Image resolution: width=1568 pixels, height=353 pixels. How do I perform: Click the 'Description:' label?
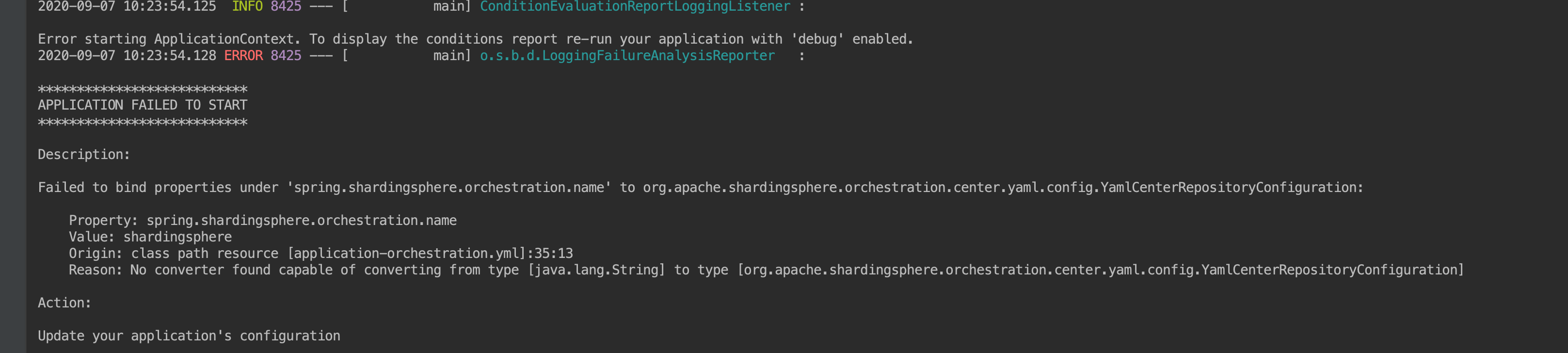[84, 155]
